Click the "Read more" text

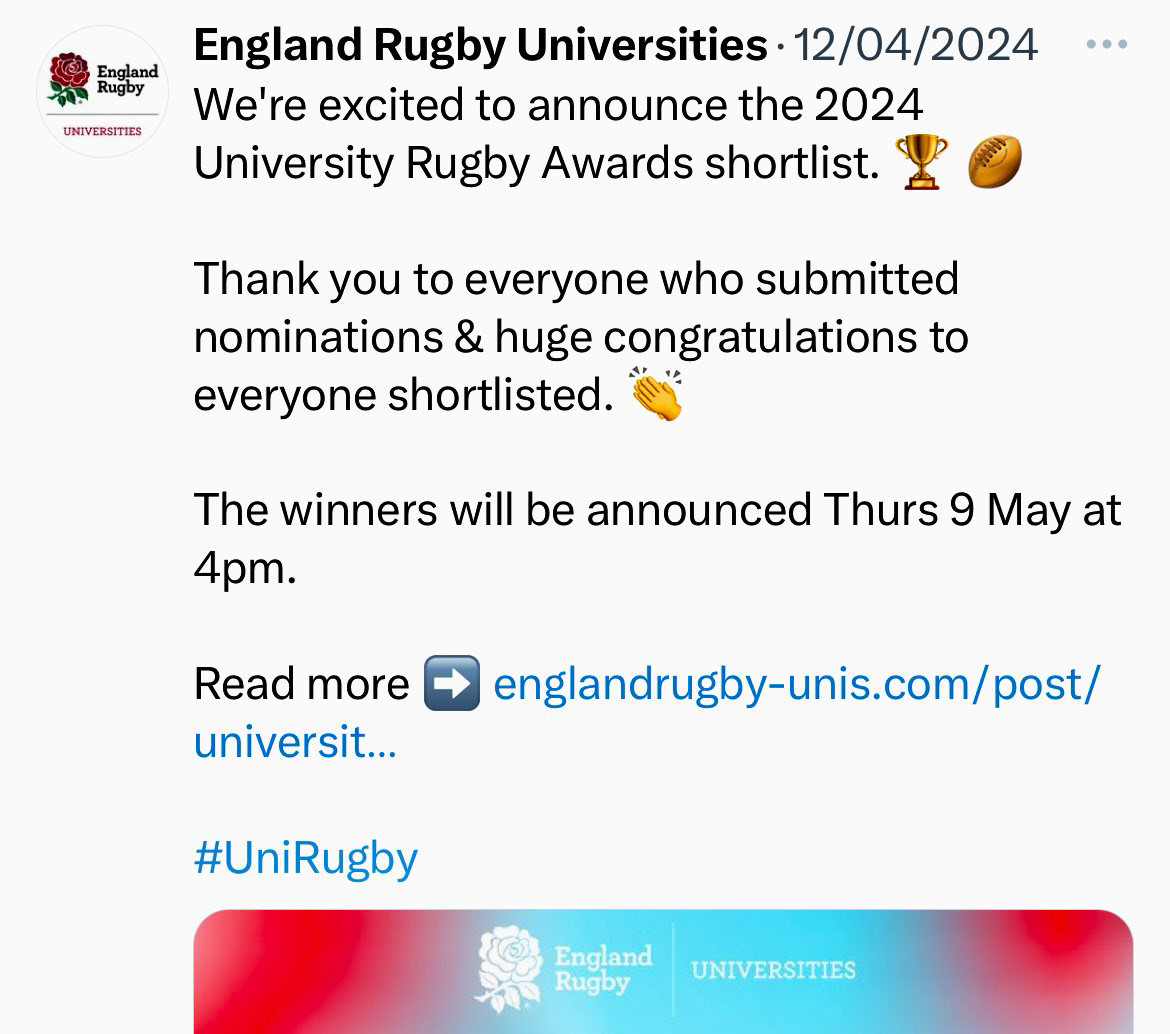click(x=301, y=684)
